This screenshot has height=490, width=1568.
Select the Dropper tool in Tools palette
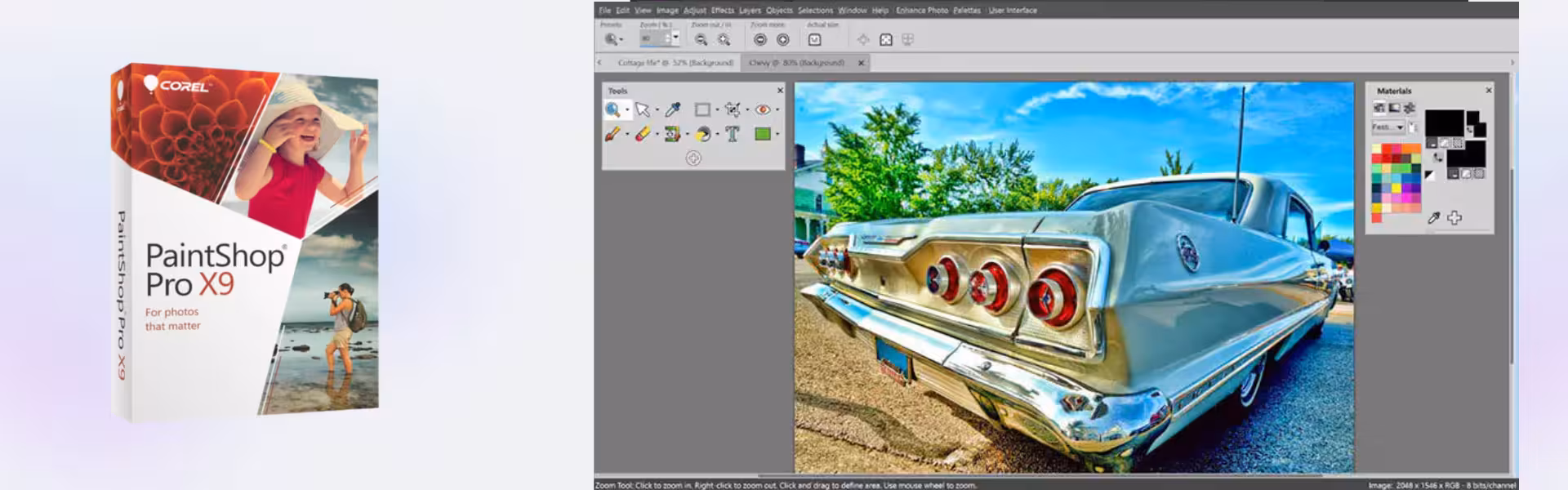pos(673,109)
